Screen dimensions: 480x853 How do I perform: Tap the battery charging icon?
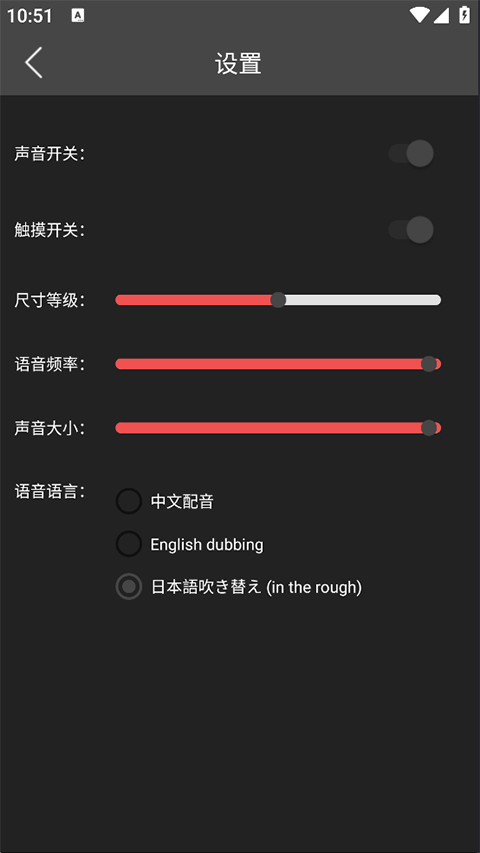pos(464,15)
